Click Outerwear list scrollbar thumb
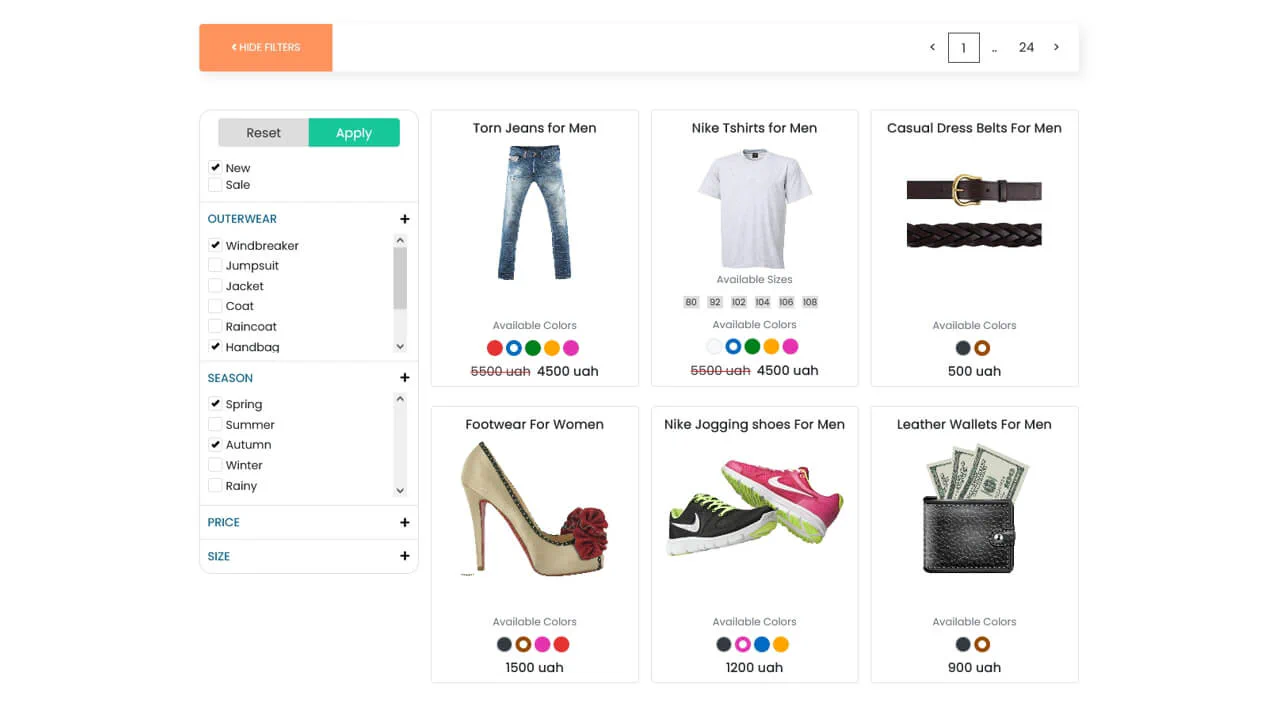 (x=400, y=279)
